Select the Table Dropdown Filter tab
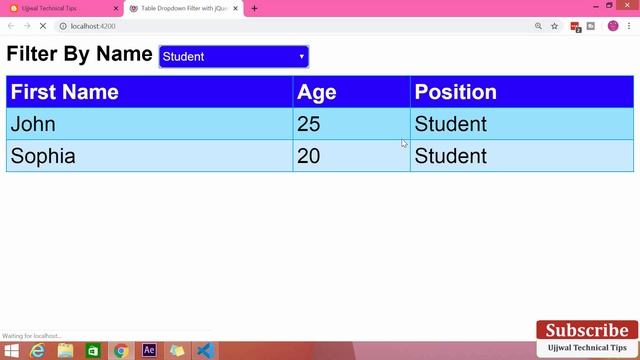Screen dimensions: 640x360 (x=183, y=8)
